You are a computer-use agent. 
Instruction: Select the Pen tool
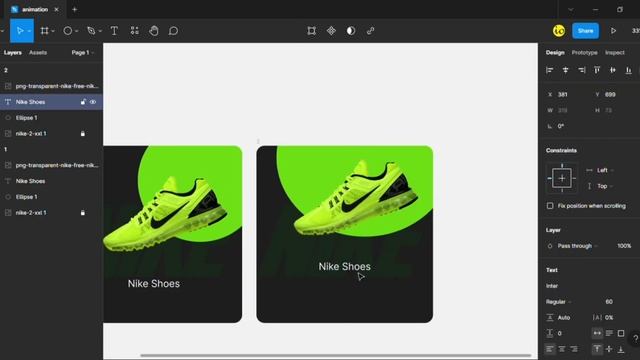click(x=91, y=31)
